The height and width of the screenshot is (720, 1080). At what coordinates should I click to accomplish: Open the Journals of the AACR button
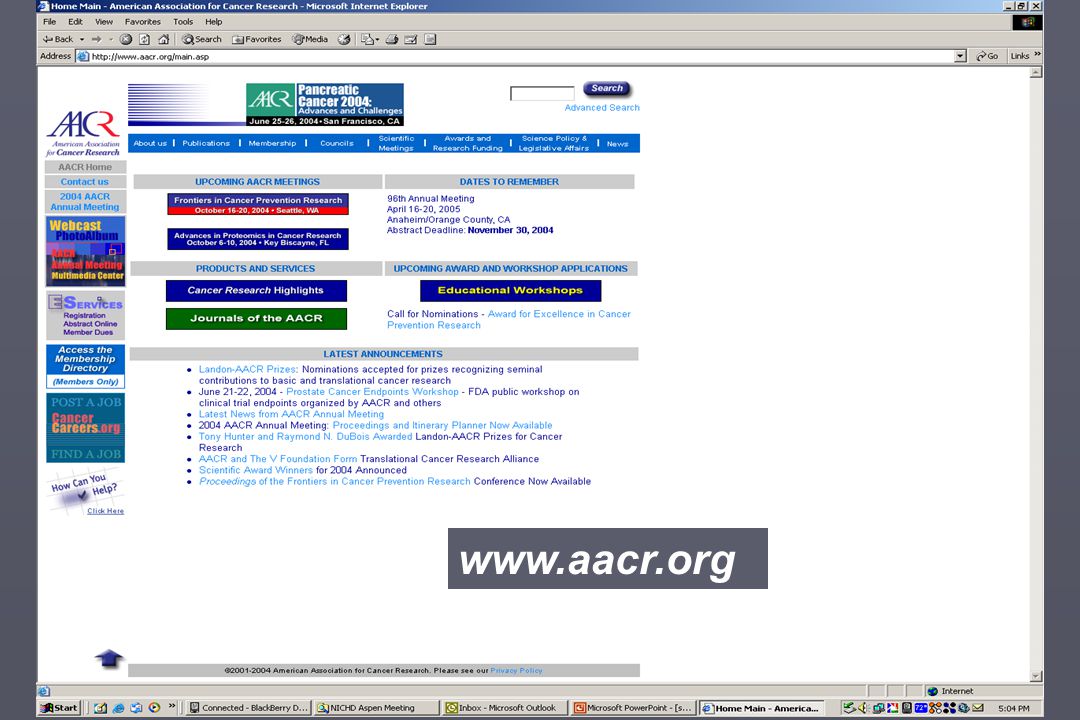tap(256, 318)
